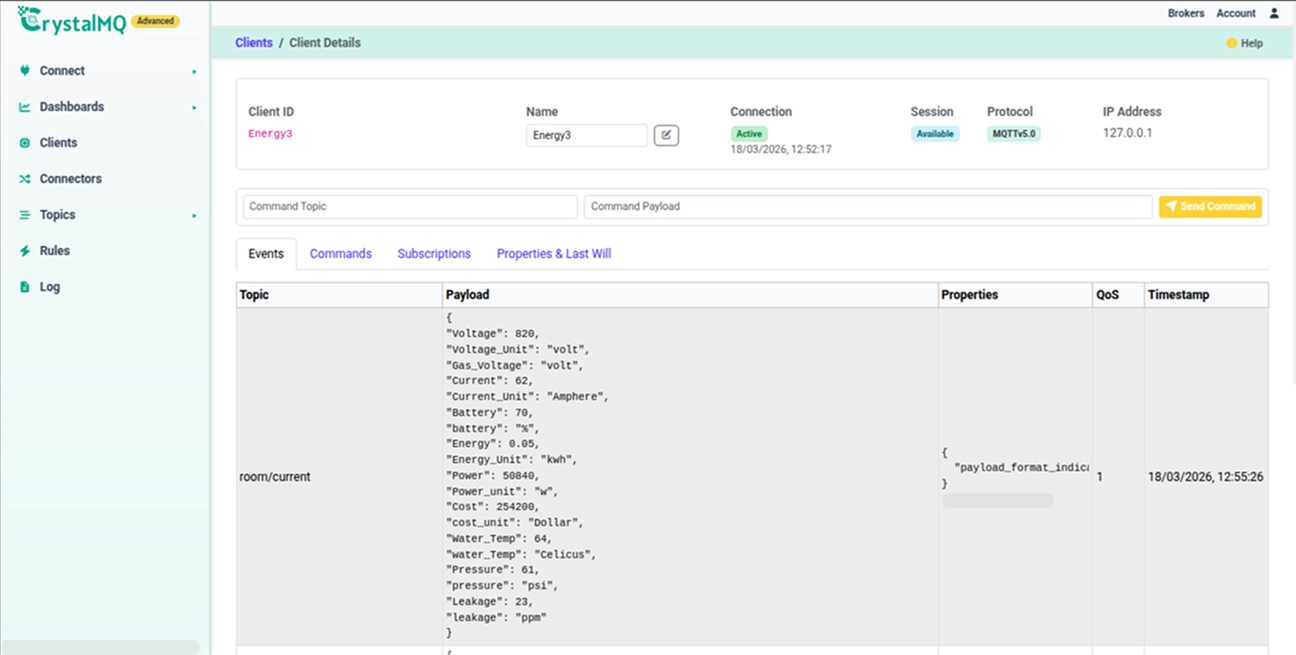Click the Clients icon in sidebar
This screenshot has height=655, width=1296.
click(x=25, y=143)
